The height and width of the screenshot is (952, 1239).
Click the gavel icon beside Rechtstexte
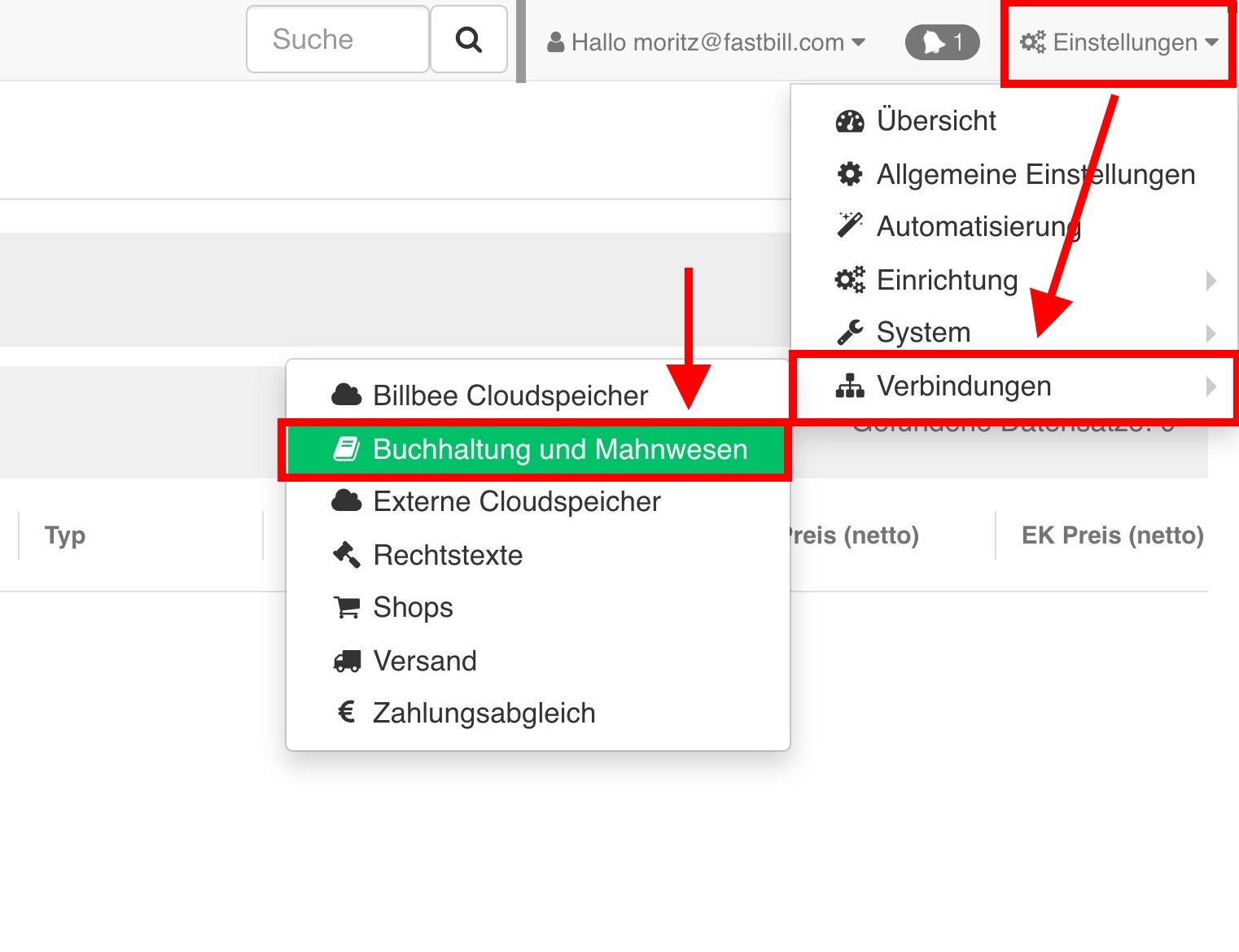click(346, 555)
